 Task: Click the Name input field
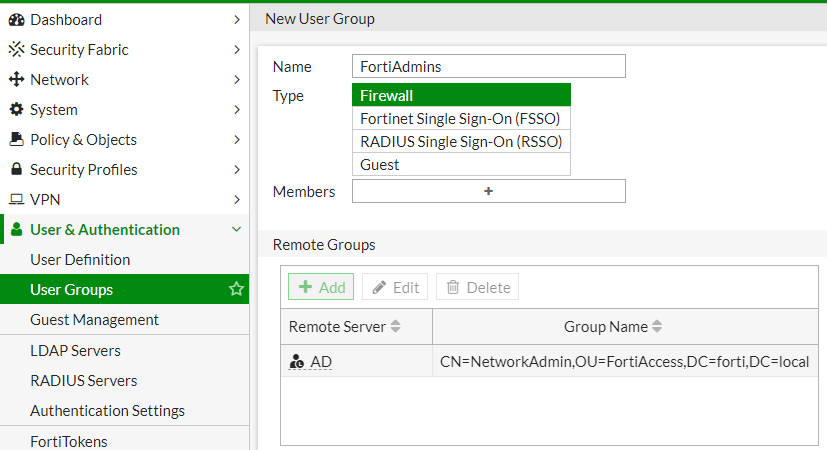click(x=489, y=66)
